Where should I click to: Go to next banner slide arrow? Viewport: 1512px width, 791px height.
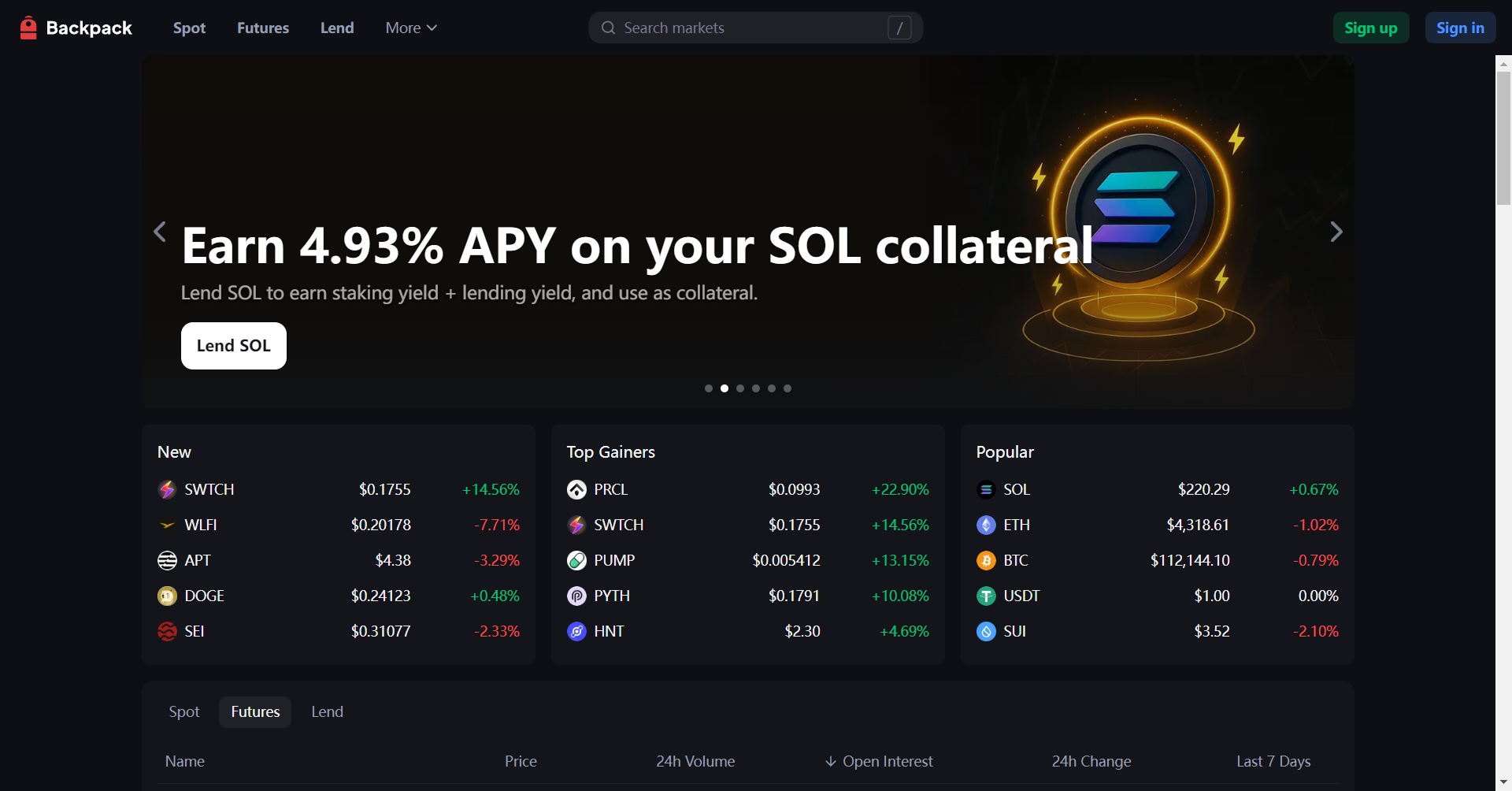(x=1336, y=232)
